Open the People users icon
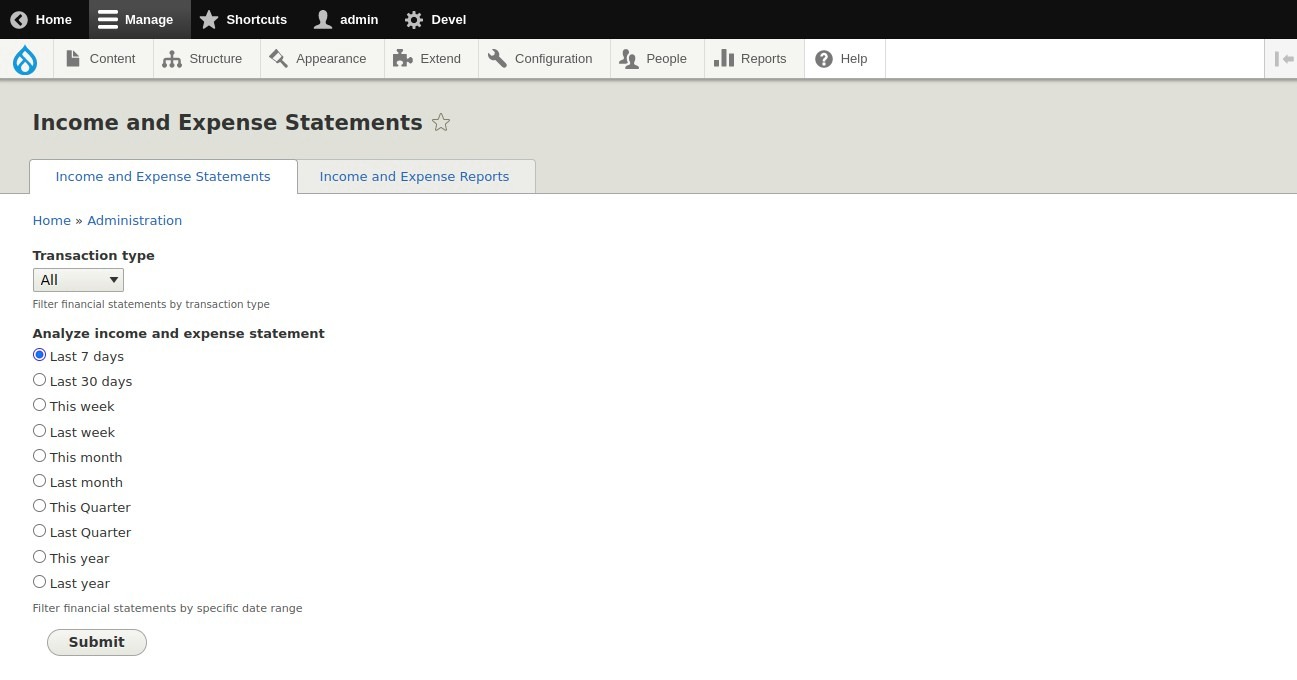This screenshot has height=680, width=1297. [x=630, y=58]
